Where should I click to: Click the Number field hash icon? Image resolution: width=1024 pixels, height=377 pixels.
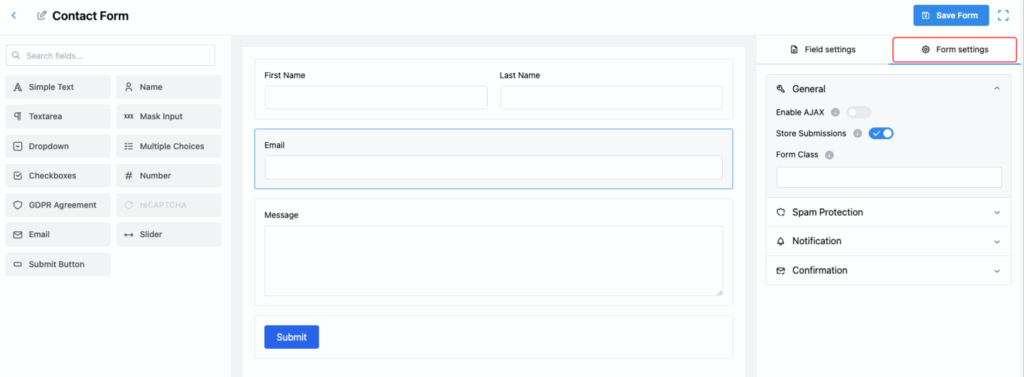(129, 176)
